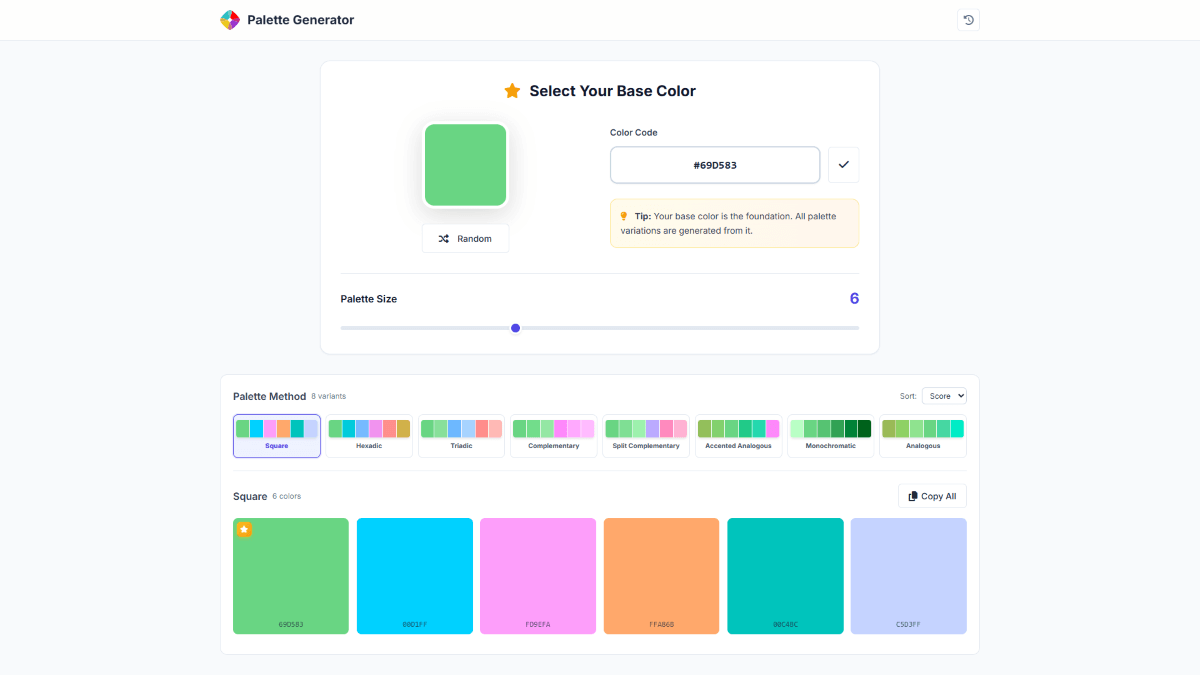Viewport: 1200px width, 675px height.
Task: Click the lightbulb icon in the tip box
Action: [x=622, y=216]
